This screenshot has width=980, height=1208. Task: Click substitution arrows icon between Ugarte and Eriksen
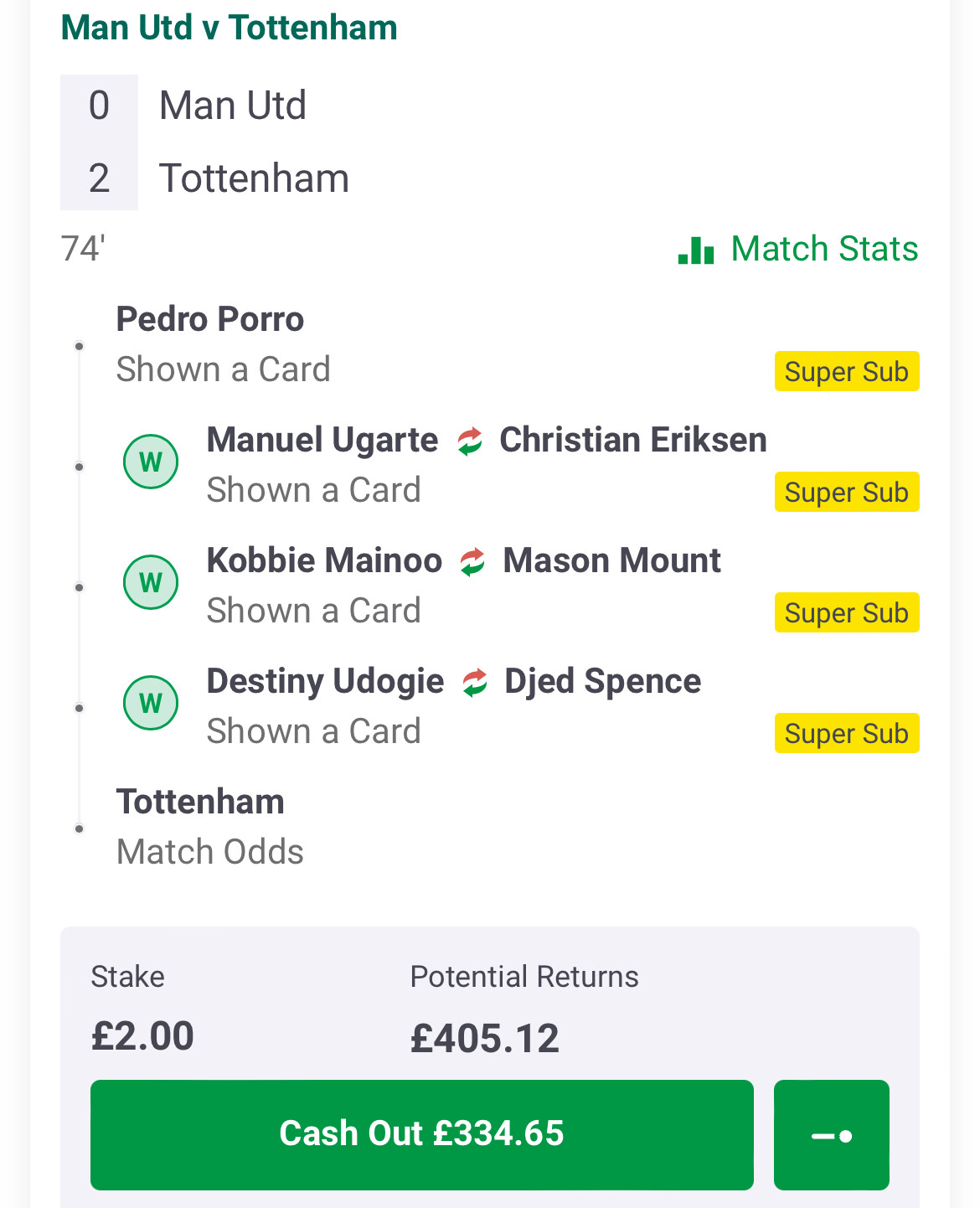point(470,441)
